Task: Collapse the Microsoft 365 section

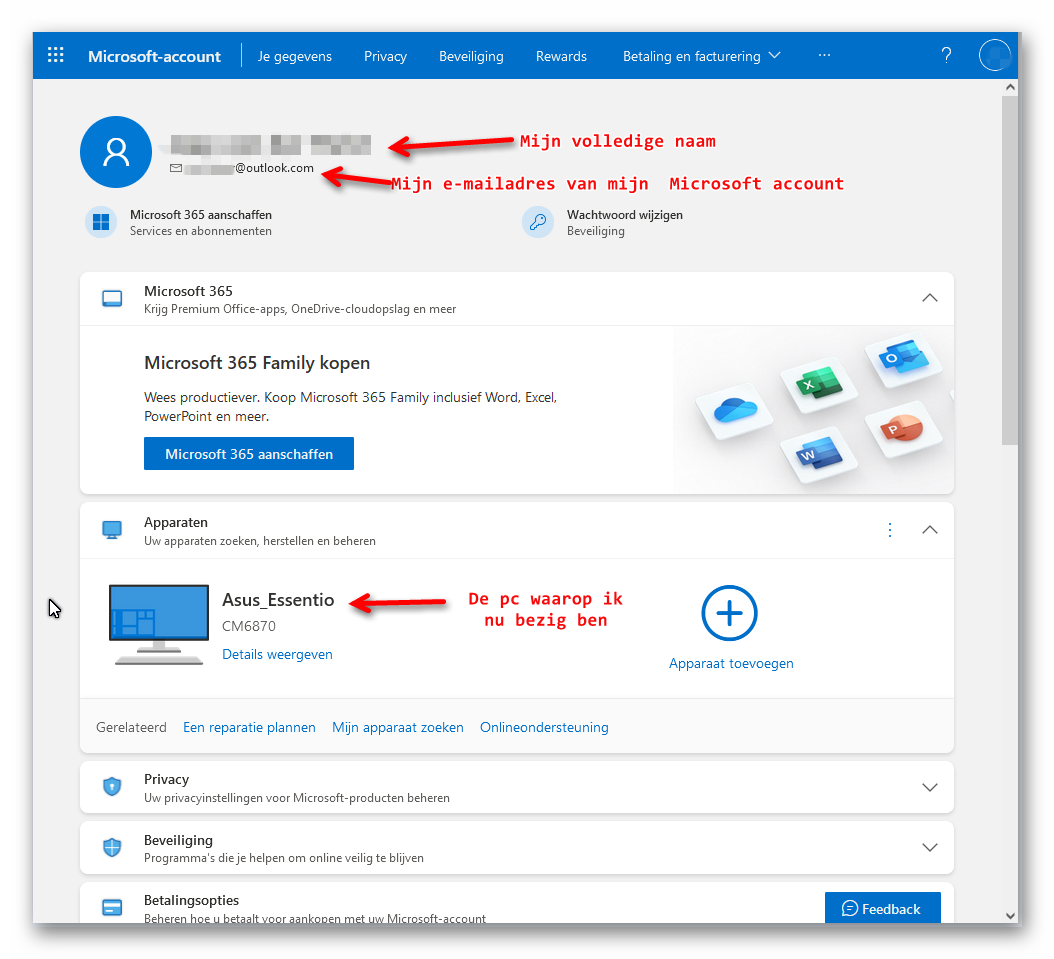Action: coord(929,298)
